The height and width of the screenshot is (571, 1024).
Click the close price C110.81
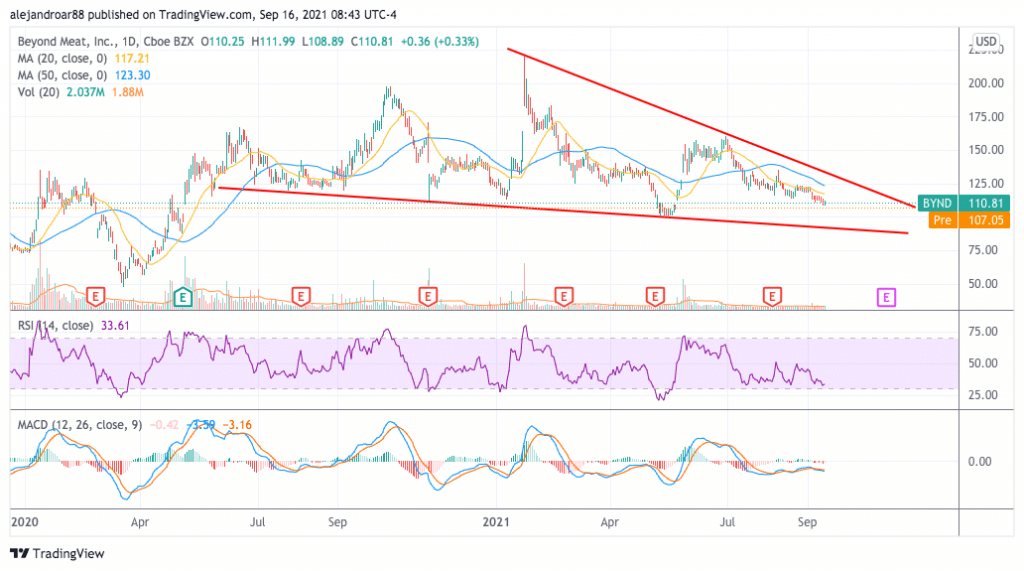[x=372, y=41]
